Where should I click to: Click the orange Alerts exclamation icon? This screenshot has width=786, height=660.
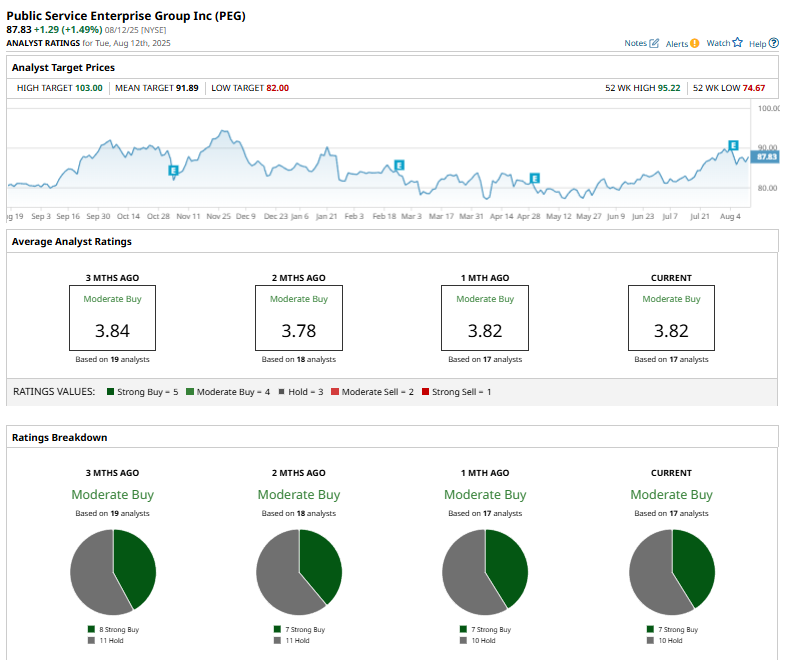pos(694,43)
